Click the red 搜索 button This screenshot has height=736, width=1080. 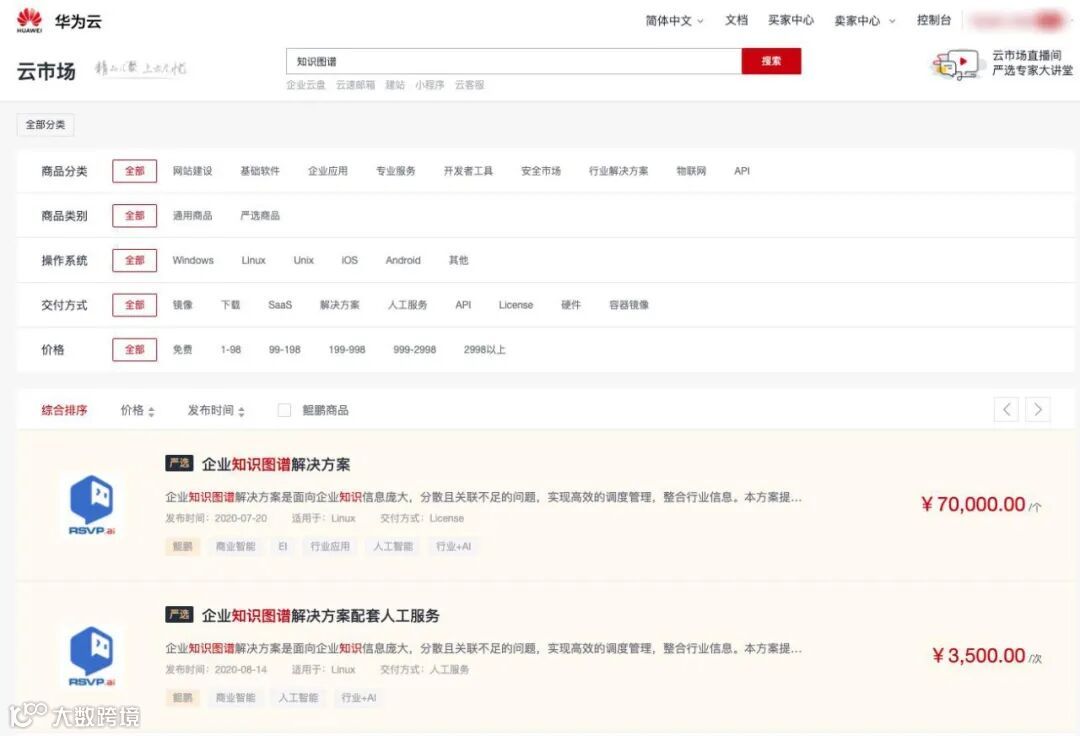[771, 61]
